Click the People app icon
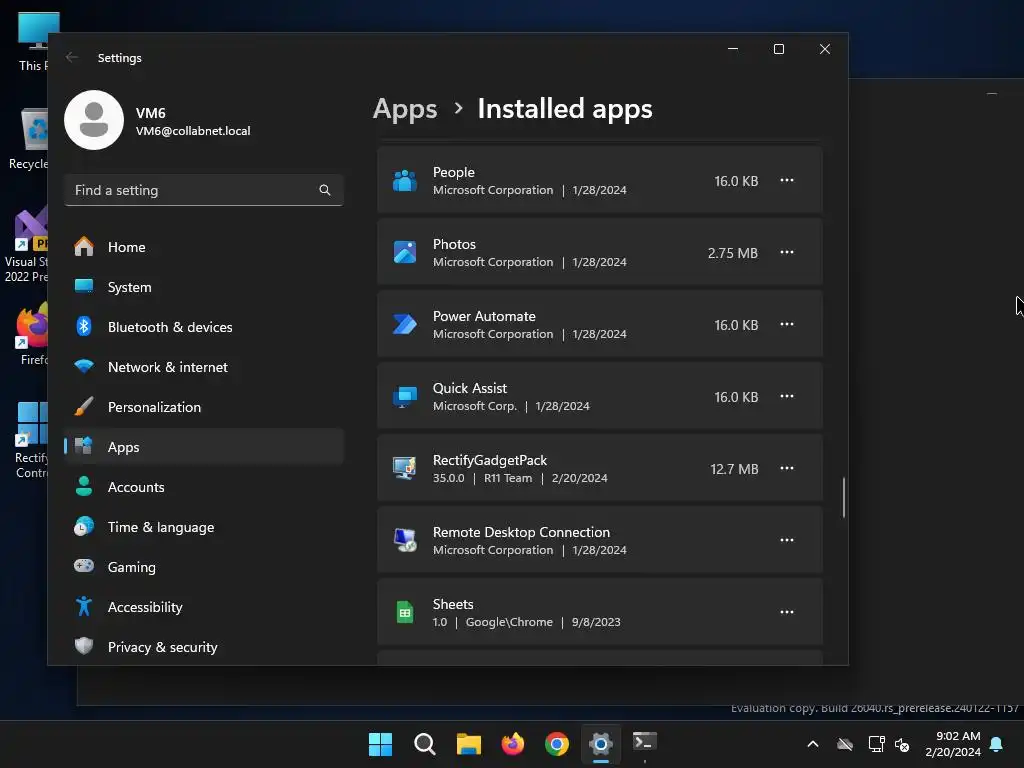The height and width of the screenshot is (768, 1024). point(404,180)
